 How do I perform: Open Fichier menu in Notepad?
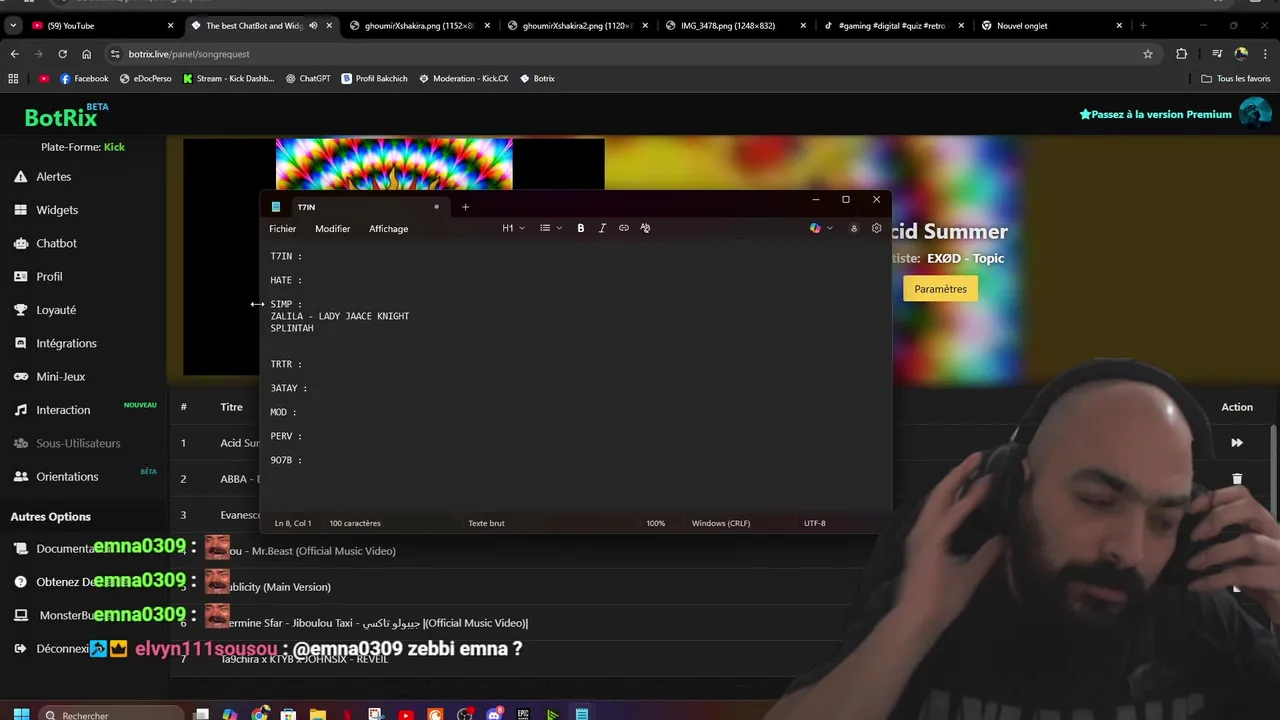pyautogui.click(x=282, y=229)
